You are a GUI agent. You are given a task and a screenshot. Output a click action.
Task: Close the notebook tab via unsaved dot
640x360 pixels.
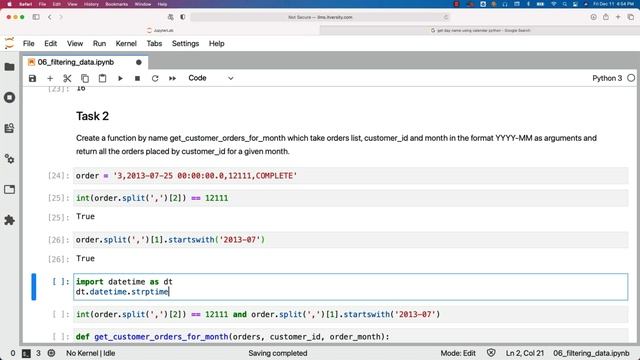139,62
